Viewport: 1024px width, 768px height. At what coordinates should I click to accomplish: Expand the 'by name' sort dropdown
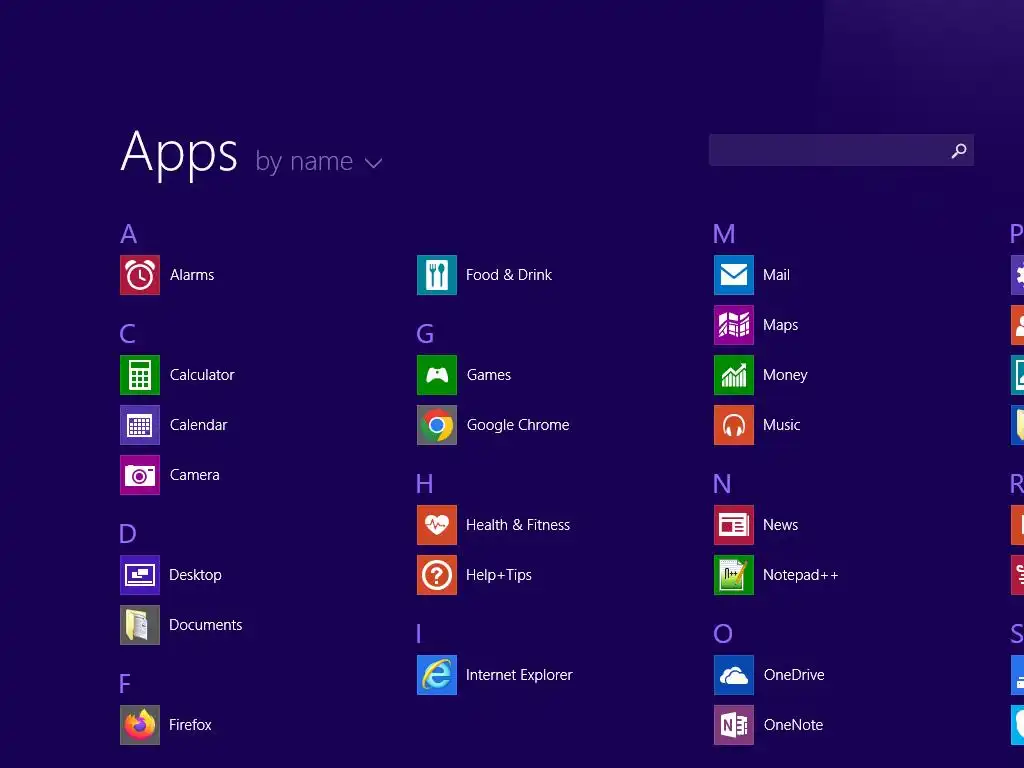pos(318,161)
